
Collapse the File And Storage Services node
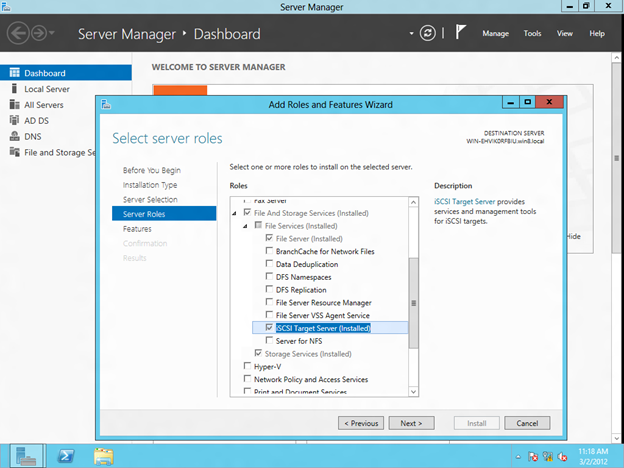[x=236, y=213]
